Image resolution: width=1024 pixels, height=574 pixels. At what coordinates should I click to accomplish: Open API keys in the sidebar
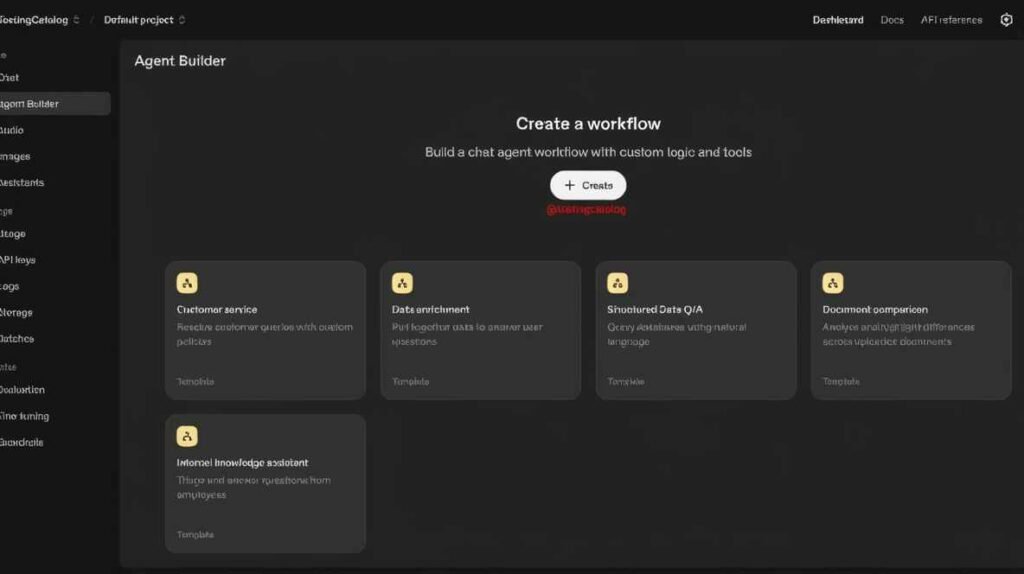click(x=18, y=260)
